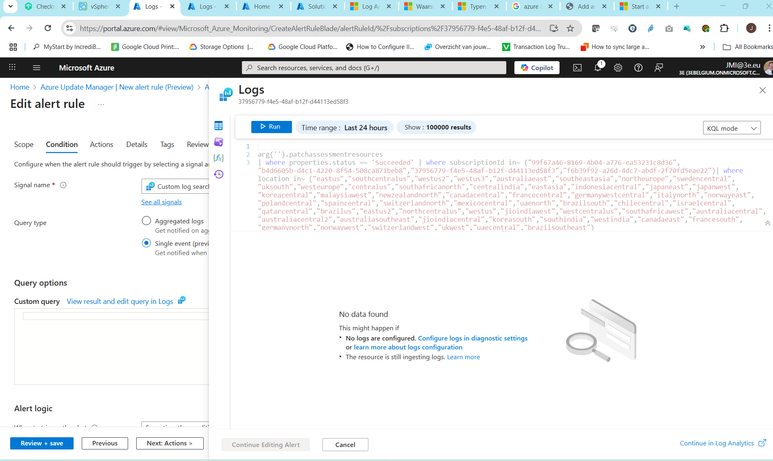Open View result and edit query in Logs
This screenshot has width=773, height=461.
pos(120,301)
